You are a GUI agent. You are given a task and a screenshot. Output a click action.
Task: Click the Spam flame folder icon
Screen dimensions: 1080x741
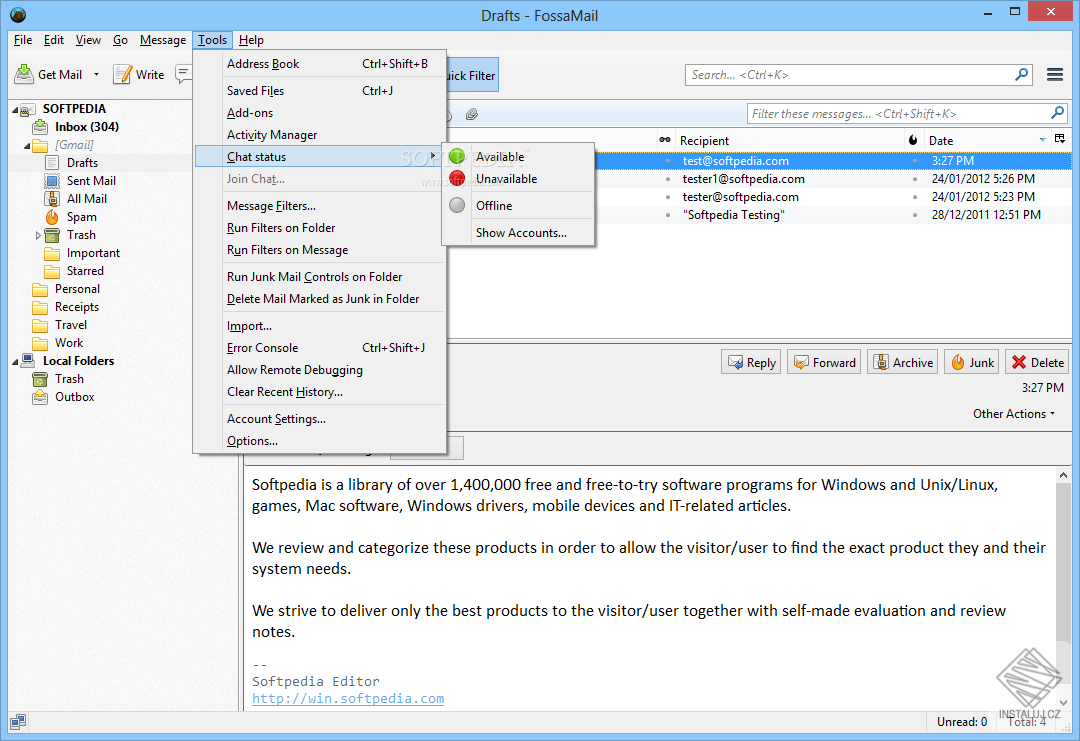[x=52, y=217]
